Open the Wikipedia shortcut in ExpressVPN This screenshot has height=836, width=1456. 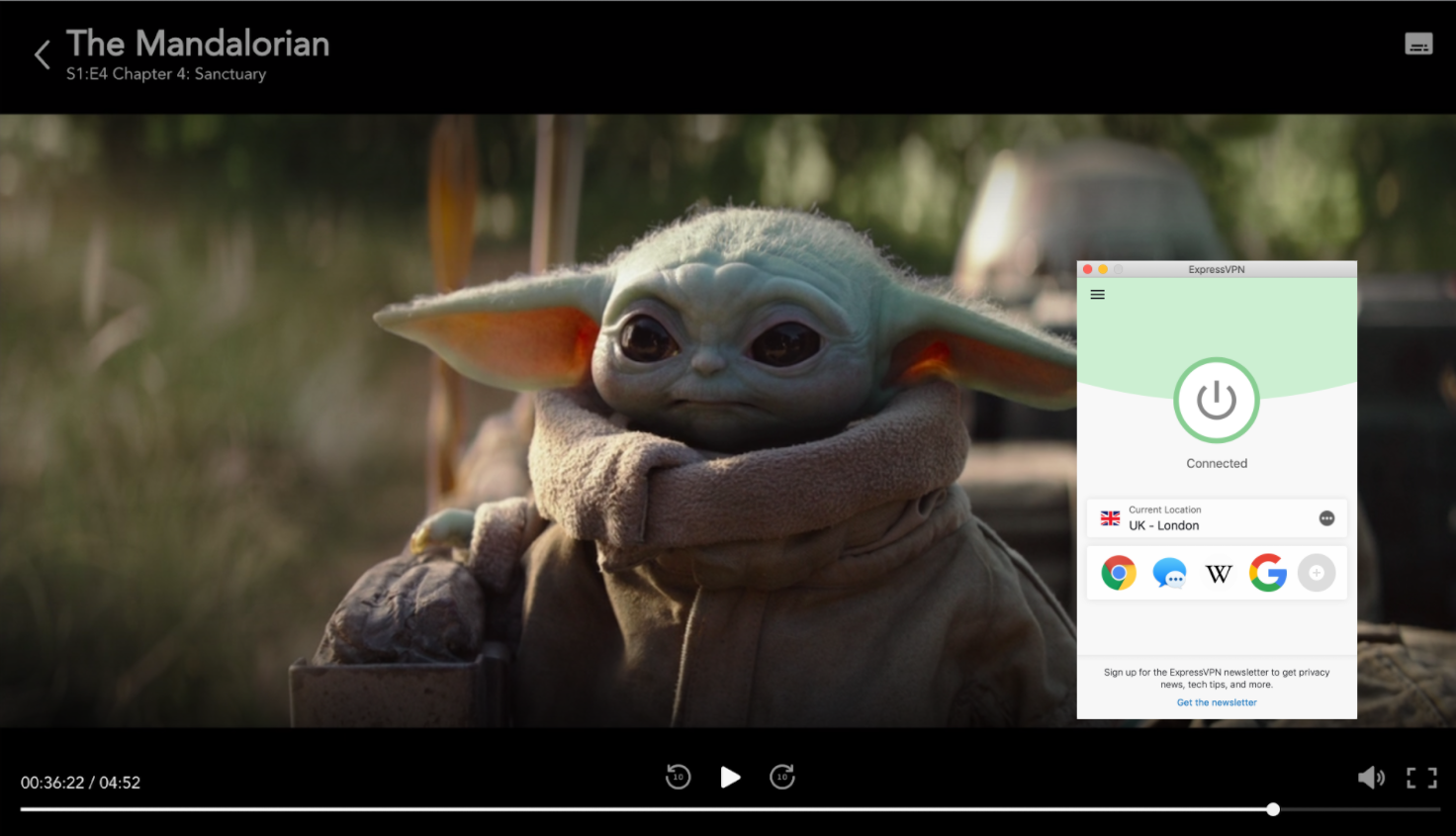[1219, 574]
